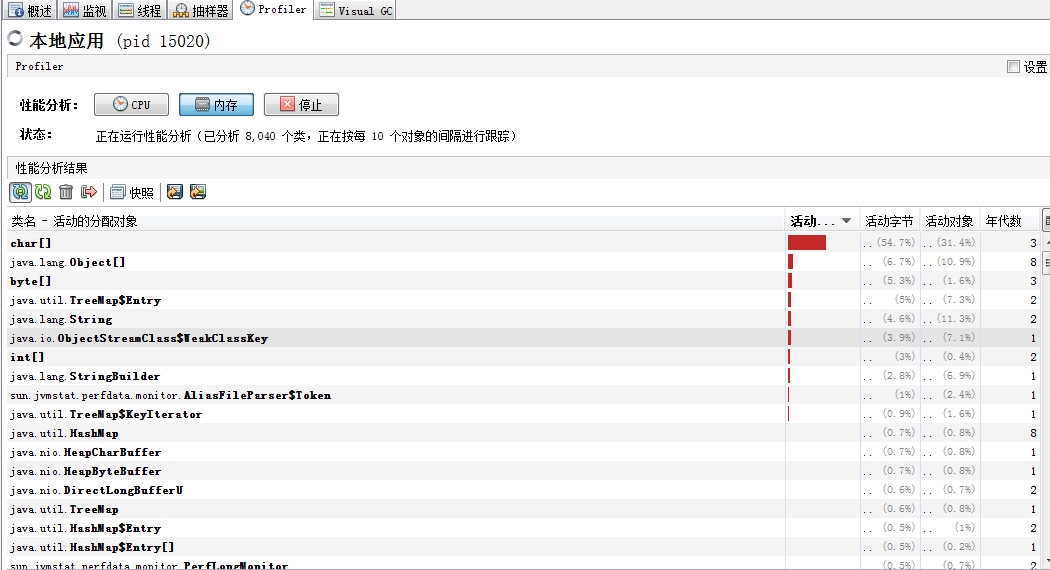The height and width of the screenshot is (570, 1050).
Task: Select java.util.TreeMap$Entry row
Action: click(x=525, y=300)
